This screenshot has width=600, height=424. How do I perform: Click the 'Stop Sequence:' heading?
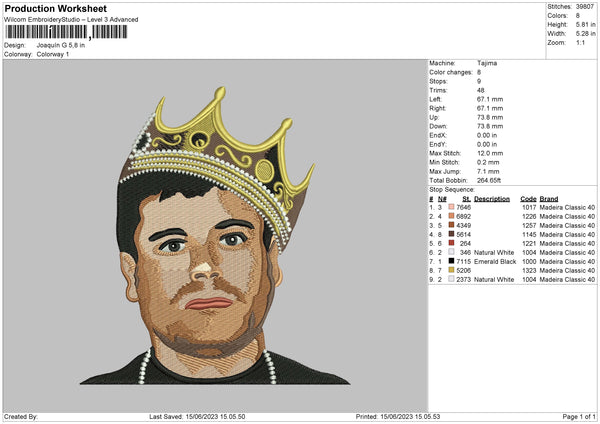click(x=452, y=190)
